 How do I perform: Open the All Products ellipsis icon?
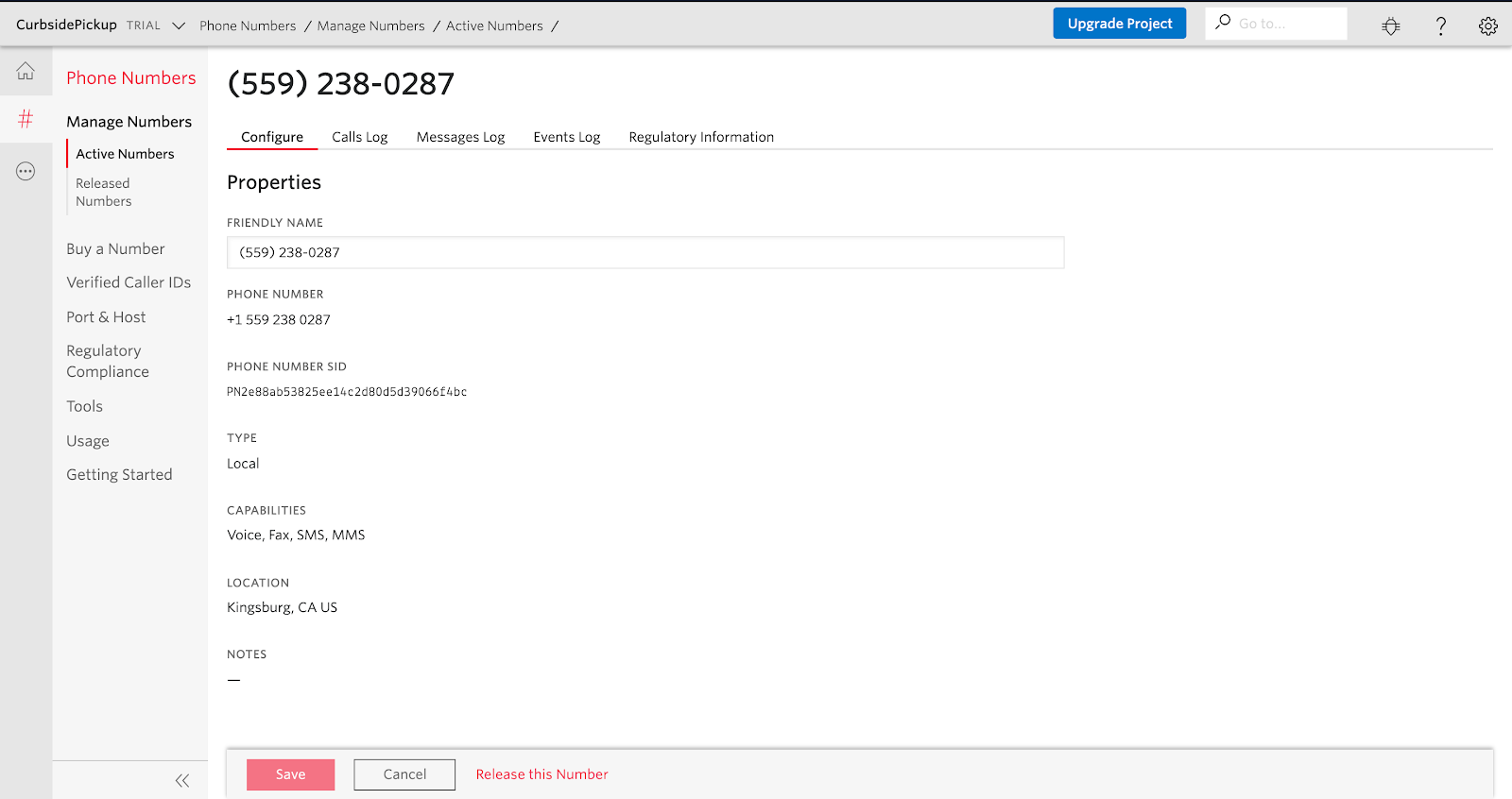coord(26,171)
